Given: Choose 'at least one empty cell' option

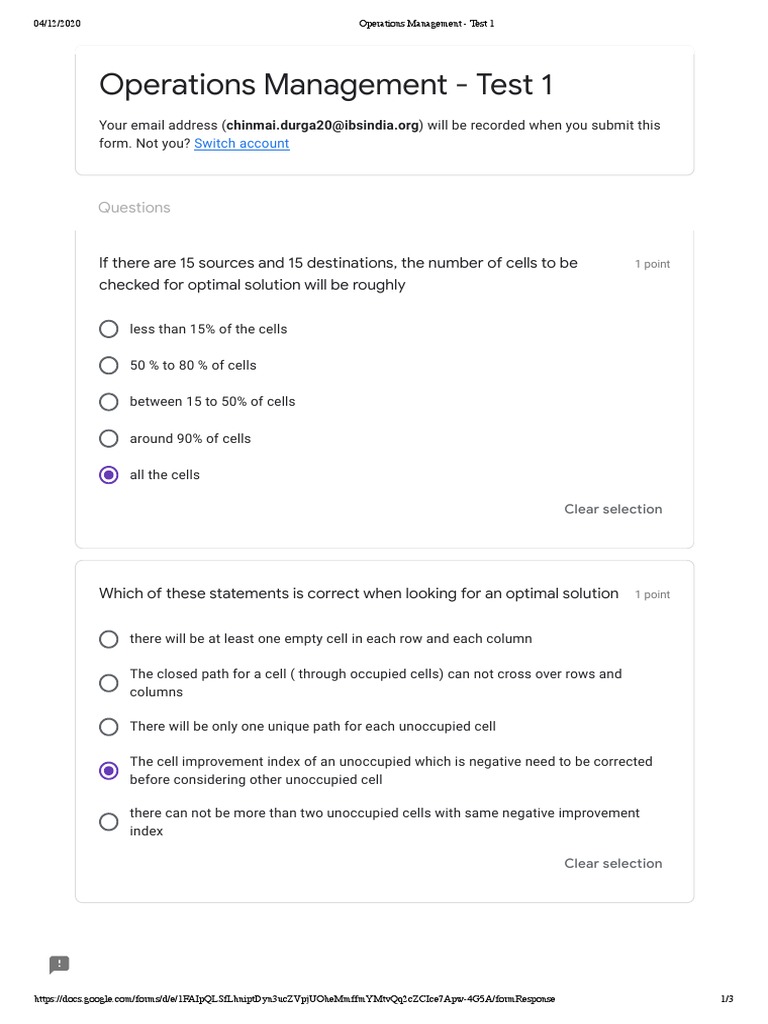Looking at the screenshot, I should pyautogui.click(x=109, y=638).
